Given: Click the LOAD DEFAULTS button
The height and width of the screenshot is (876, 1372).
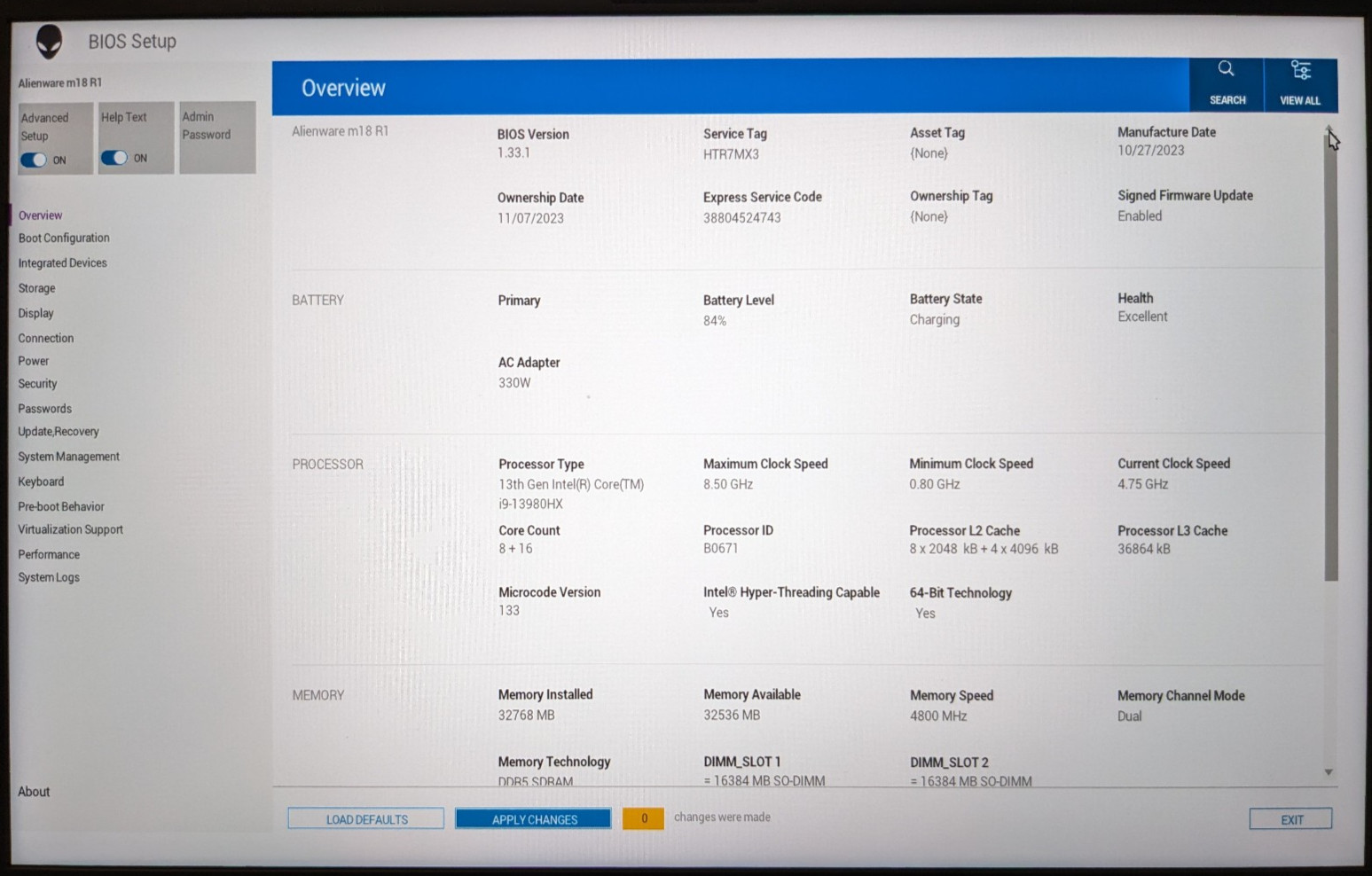Looking at the screenshot, I should pyautogui.click(x=366, y=819).
